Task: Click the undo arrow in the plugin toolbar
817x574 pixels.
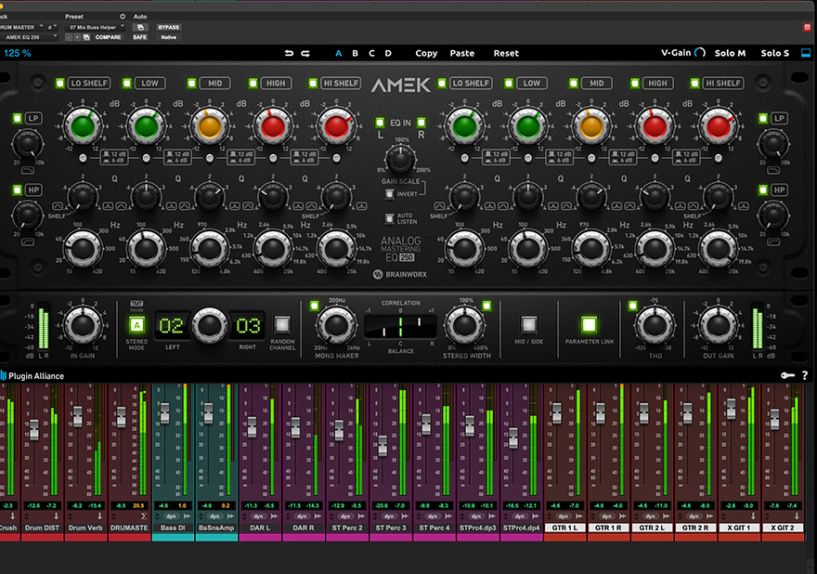Action: click(x=289, y=53)
